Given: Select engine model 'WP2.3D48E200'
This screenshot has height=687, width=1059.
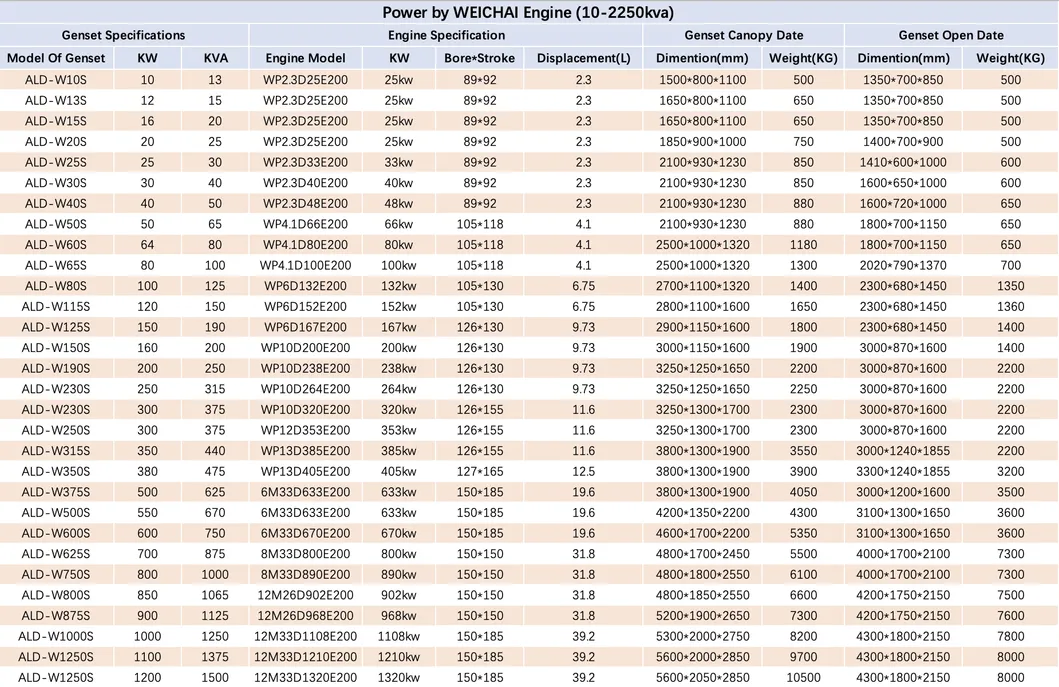Looking at the screenshot, I should pyautogui.click(x=305, y=203).
